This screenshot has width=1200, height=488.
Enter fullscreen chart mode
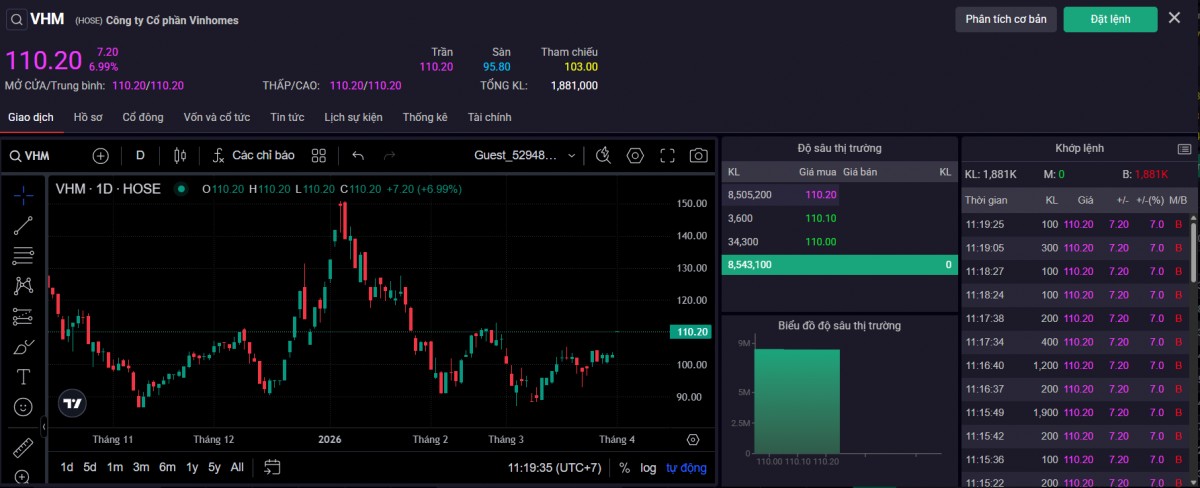coord(667,156)
